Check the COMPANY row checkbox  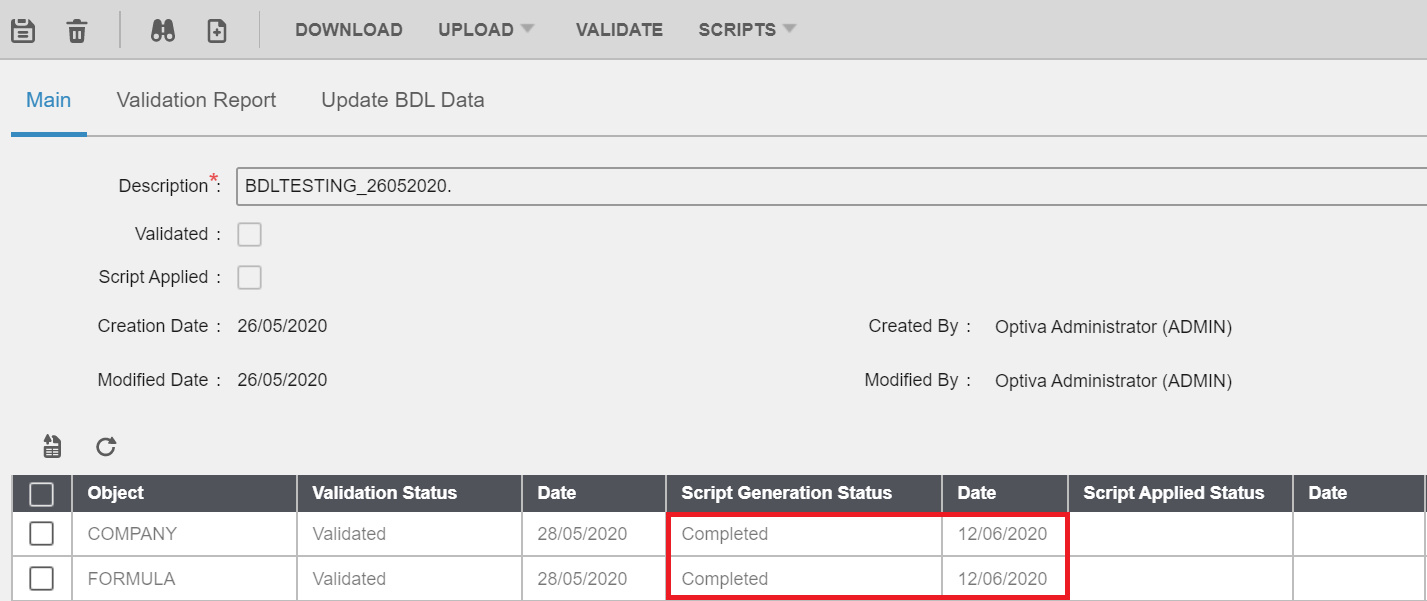[41, 533]
